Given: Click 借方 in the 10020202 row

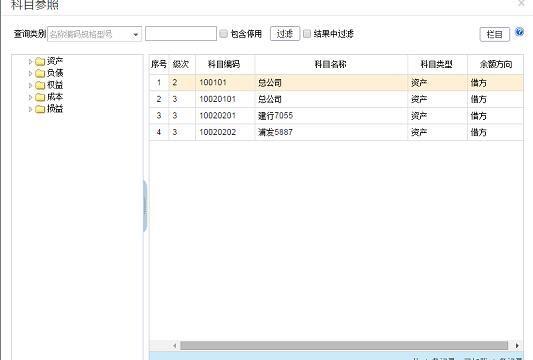Looking at the screenshot, I should click(x=479, y=132).
